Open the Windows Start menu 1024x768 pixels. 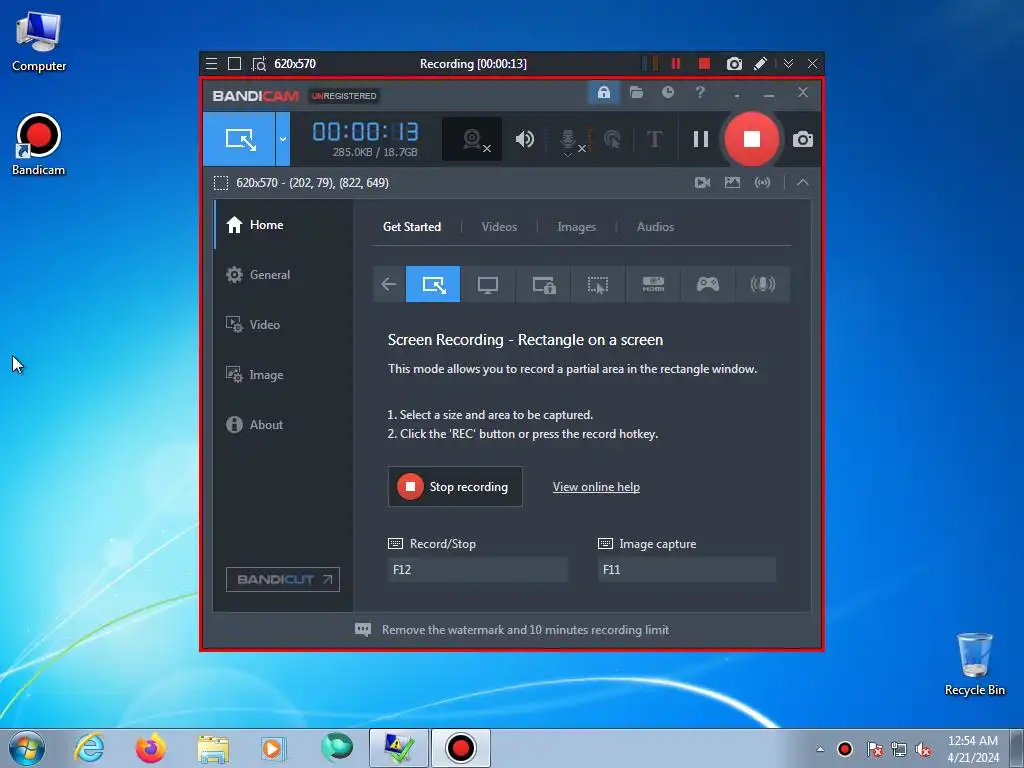pos(27,748)
